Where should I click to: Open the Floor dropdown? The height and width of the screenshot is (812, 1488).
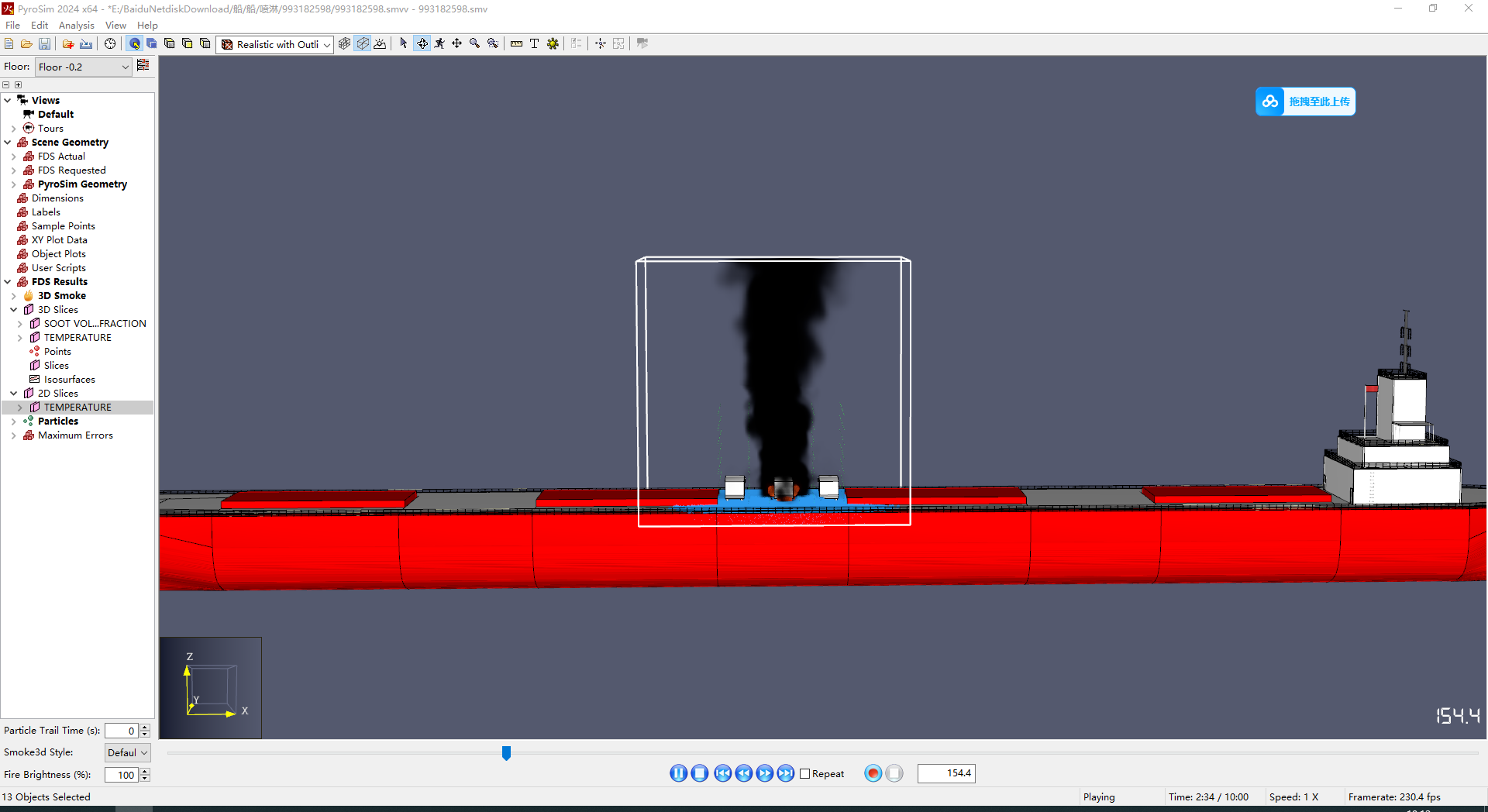83,67
